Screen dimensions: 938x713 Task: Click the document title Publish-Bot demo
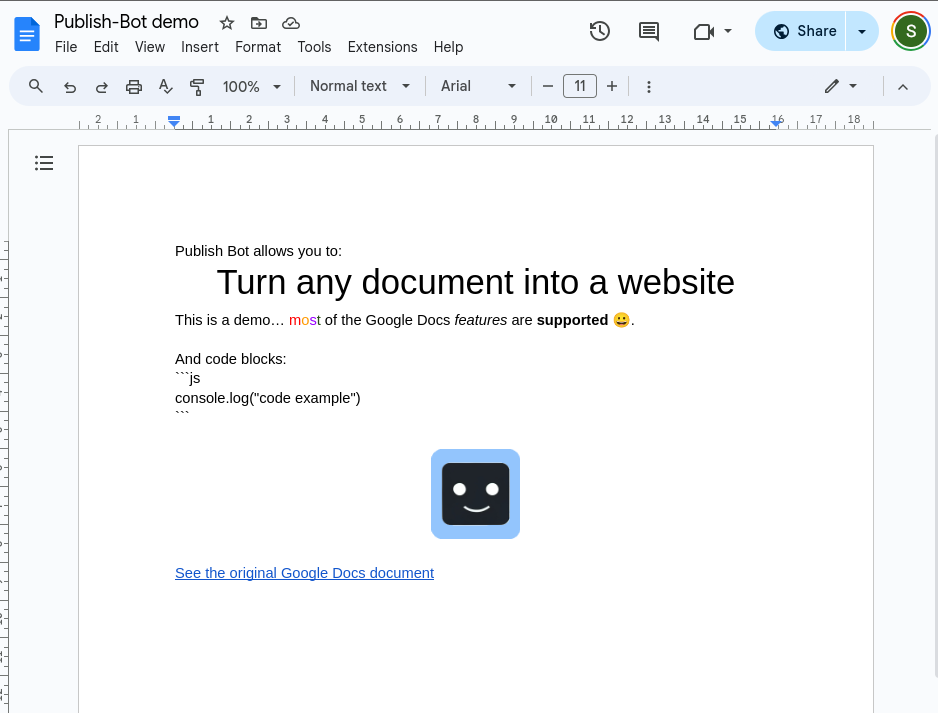click(126, 22)
